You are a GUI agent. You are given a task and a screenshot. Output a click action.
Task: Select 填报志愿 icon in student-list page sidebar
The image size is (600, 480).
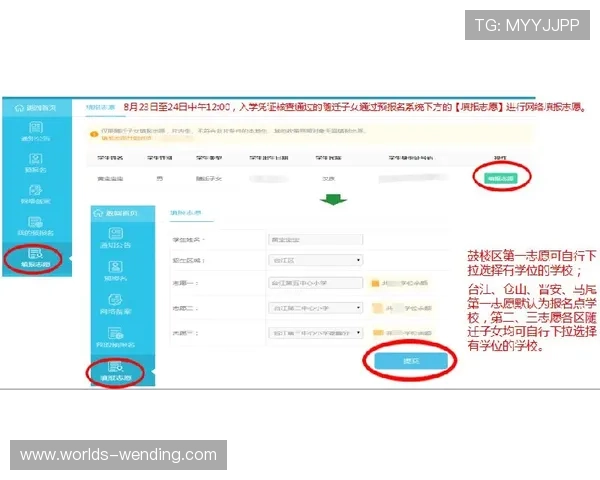coord(35,253)
